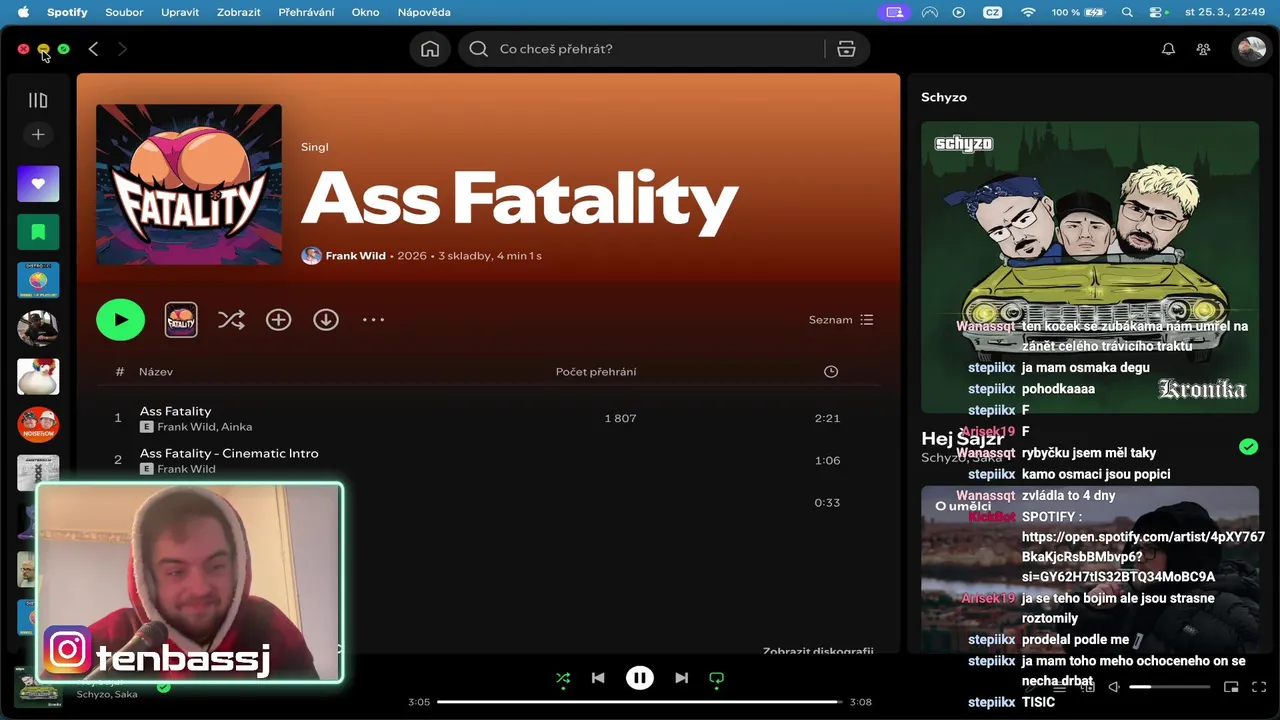Open the mini player
This screenshot has height=720, width=1280.
1231,687
